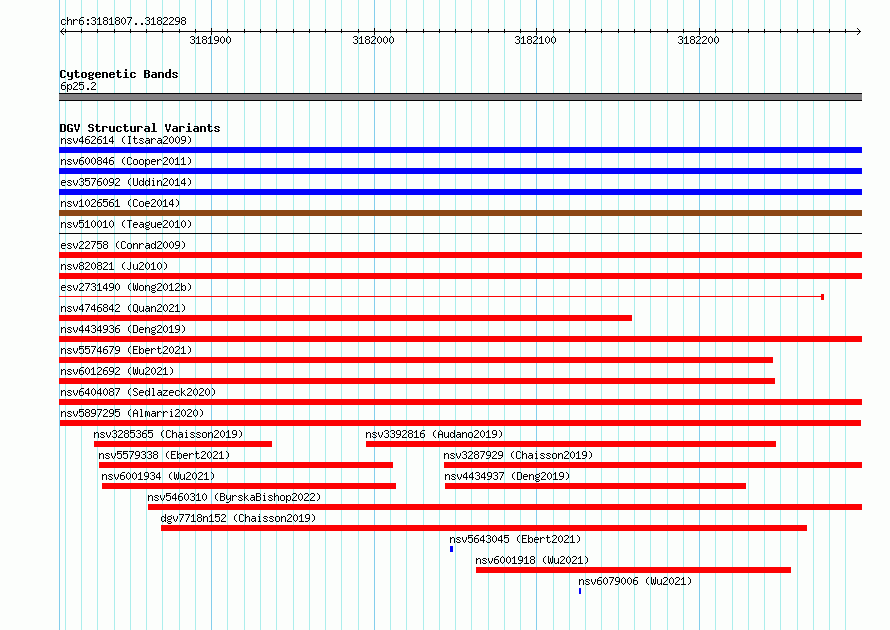
Task: Open nsv5897295 (Almarri2020) variant label
Action: (132, 413)
